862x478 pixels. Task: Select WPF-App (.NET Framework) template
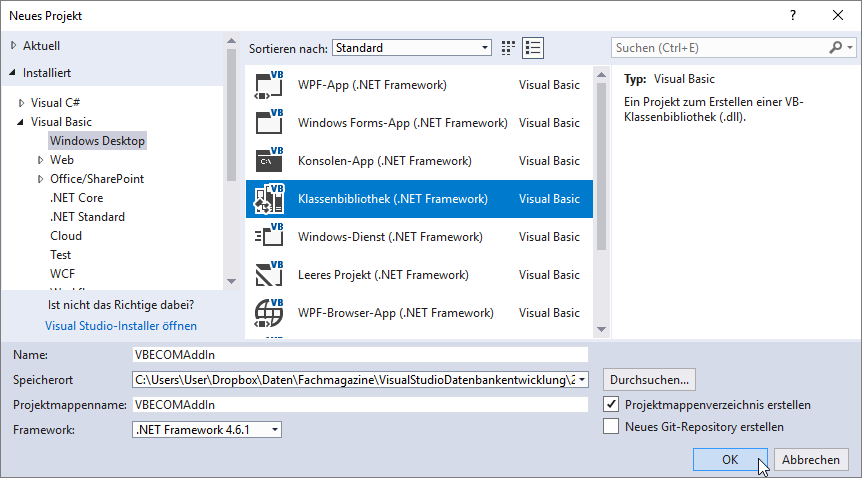(x=419, y=85)
